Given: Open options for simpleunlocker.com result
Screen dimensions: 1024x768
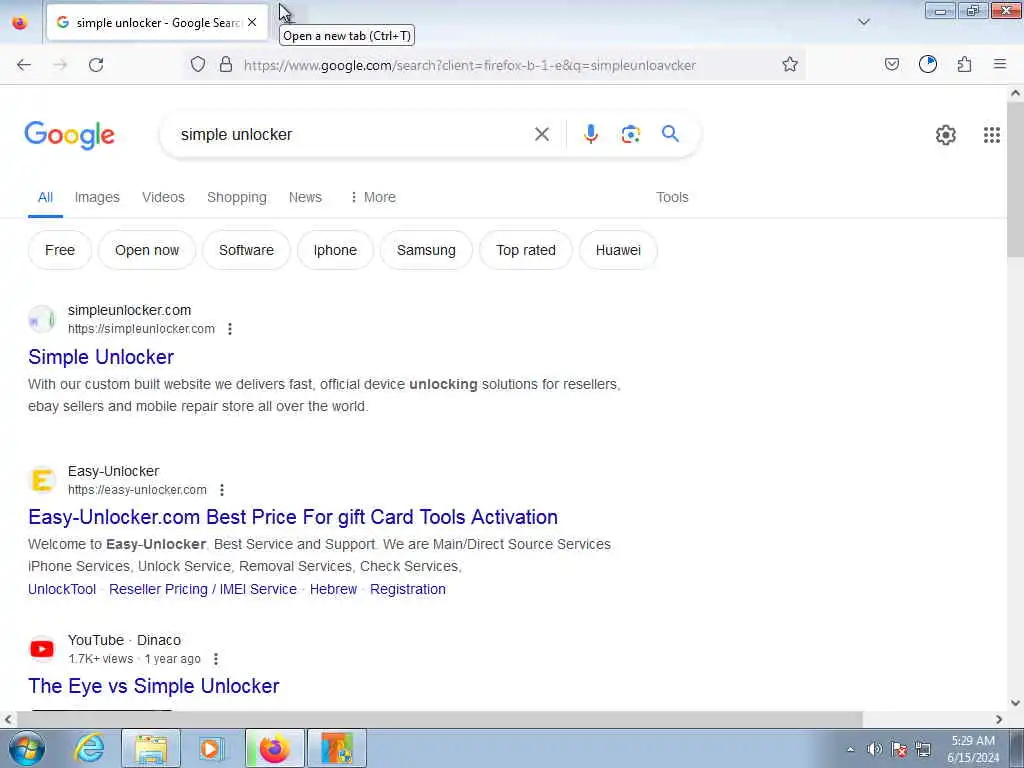Looking at the screenshot, I should point(230,329).
